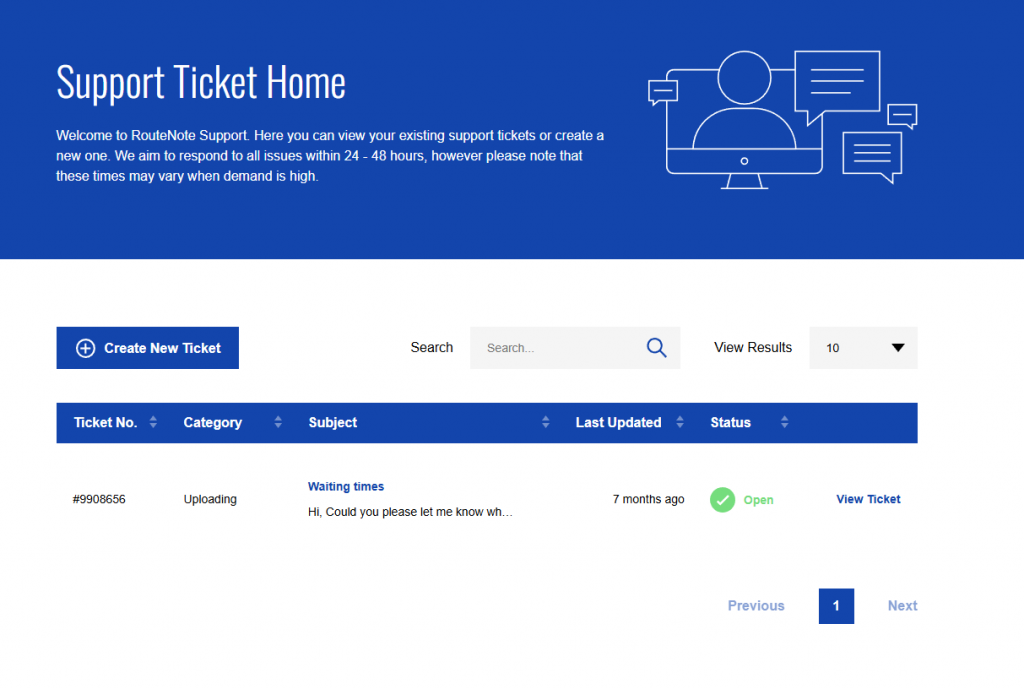The height and width of the screenshot is (689, 1024).
Task: Click the Status column sort arrows
Action: (x=784, y=423)
